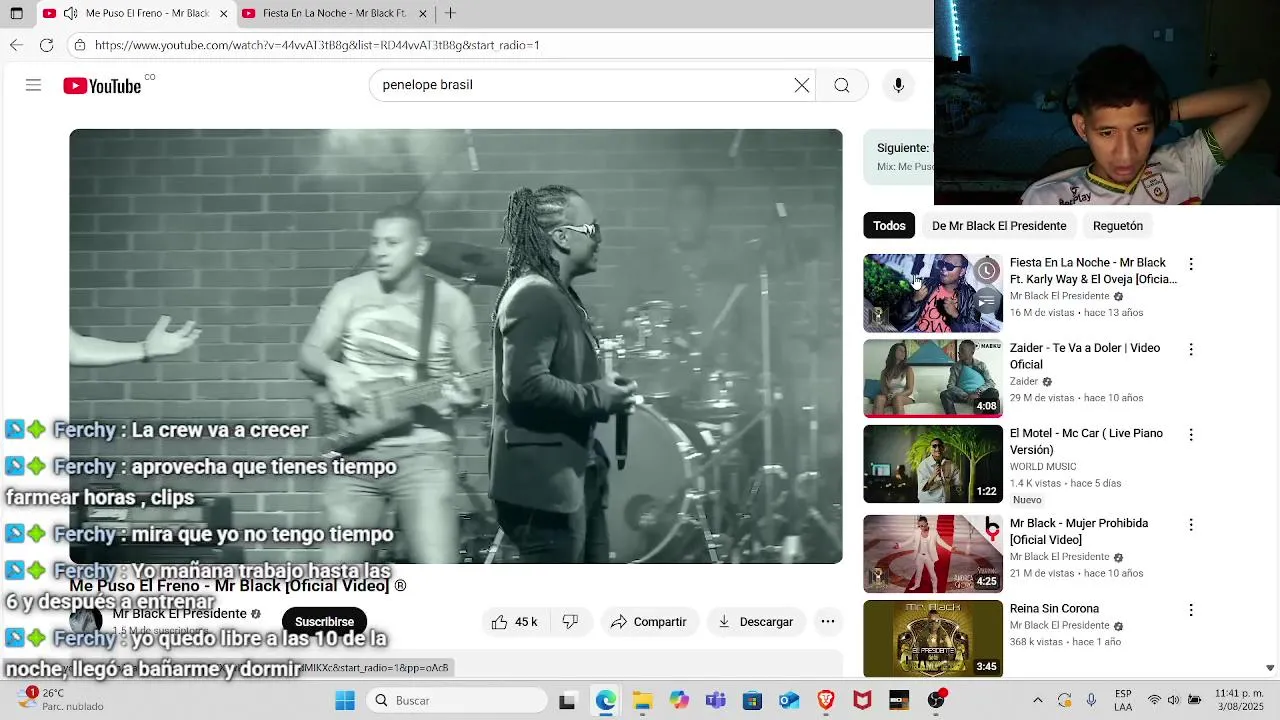Open a new browser tab with plus
The image size is (1280, 720).
click(450, 13)
